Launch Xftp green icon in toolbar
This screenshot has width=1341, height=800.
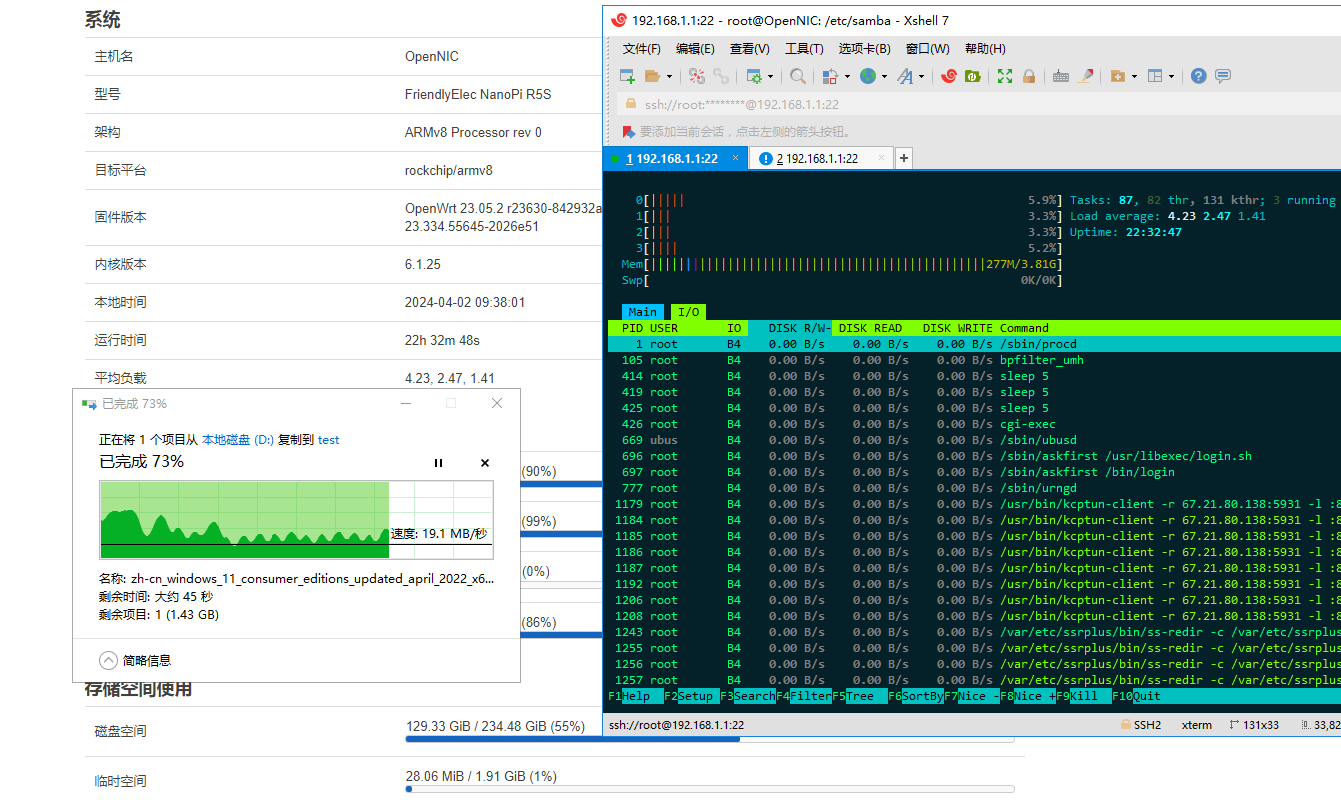972,76
